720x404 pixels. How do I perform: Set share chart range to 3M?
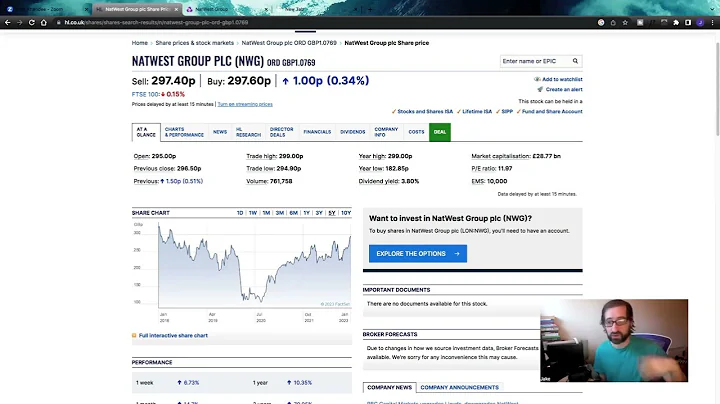280,213
